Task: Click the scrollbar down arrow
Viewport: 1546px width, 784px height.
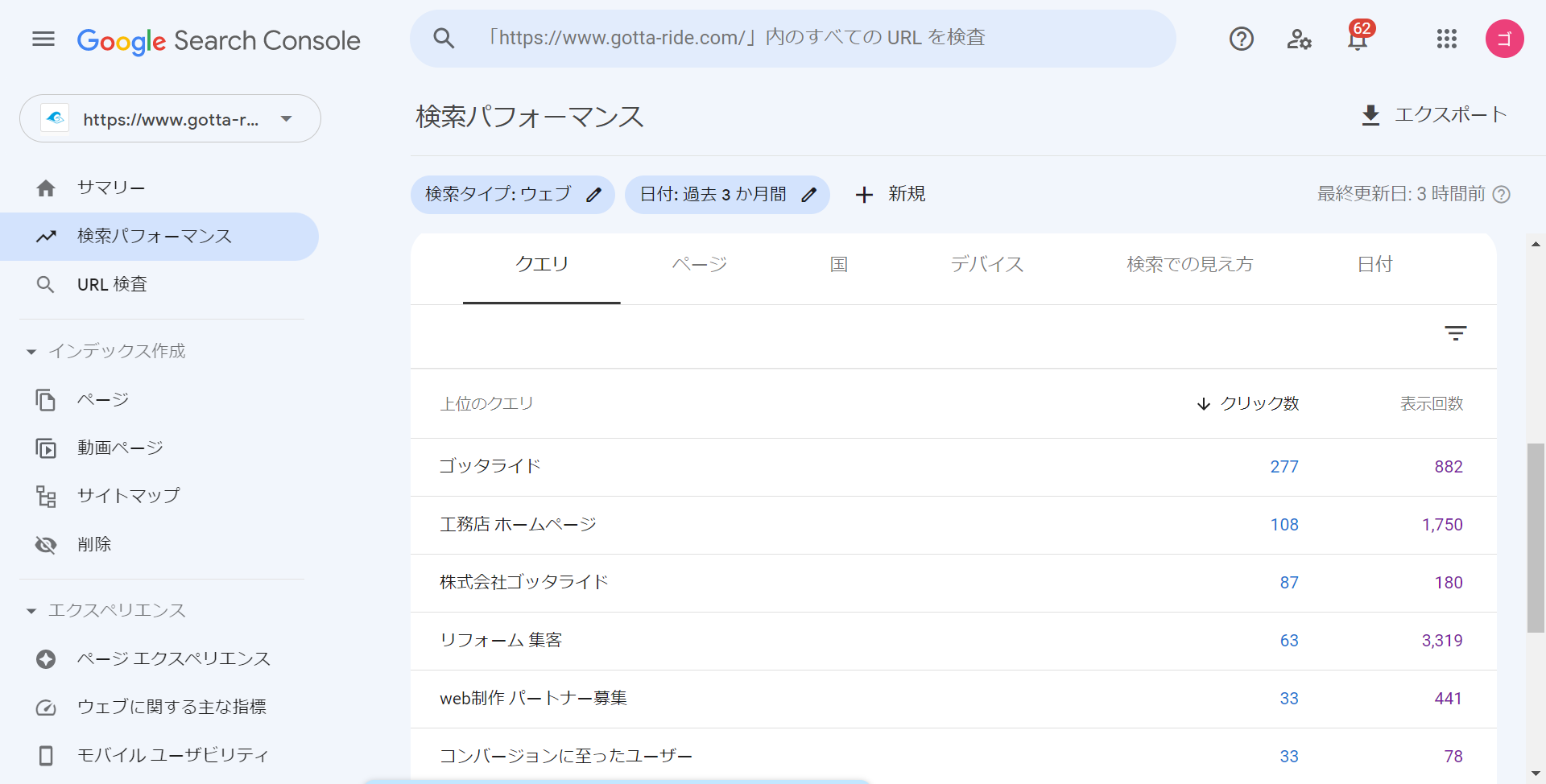Action: pyautogui.click(x=1536, y=774)
